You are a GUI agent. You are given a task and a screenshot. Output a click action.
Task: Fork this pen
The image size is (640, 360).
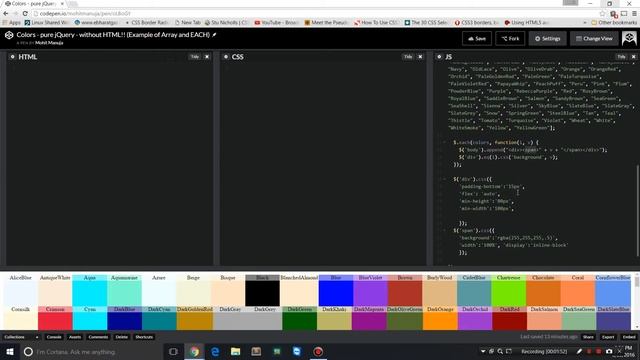pos(510,39)
